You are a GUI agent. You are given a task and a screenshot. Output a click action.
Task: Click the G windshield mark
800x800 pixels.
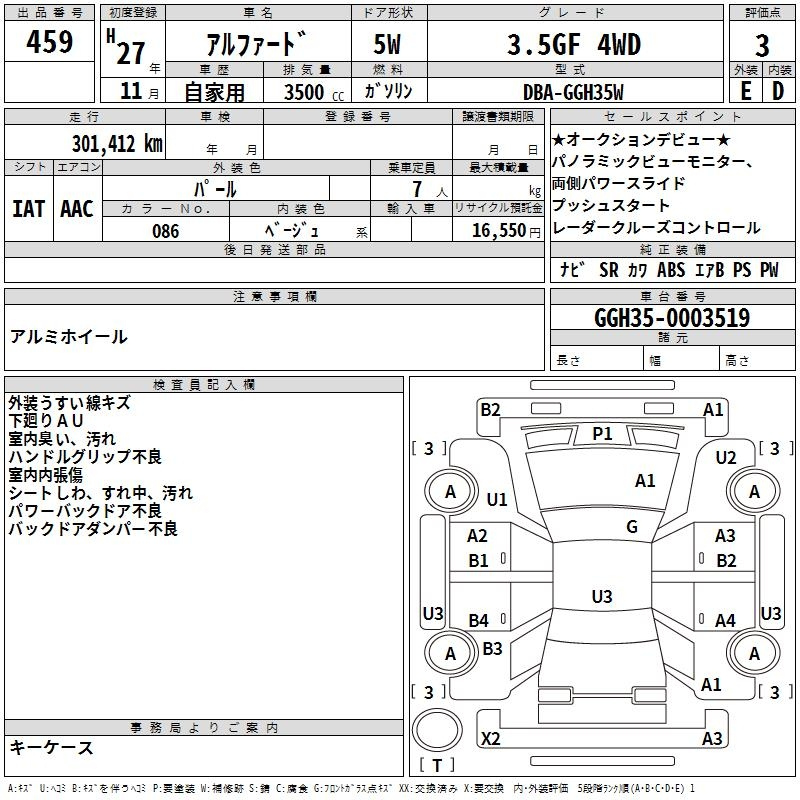632,526
